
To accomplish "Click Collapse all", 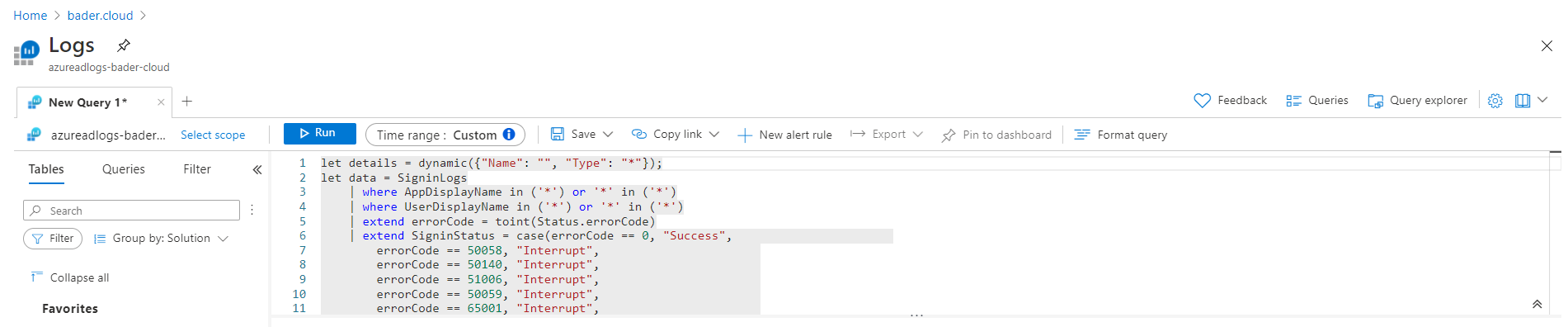I will click(x=70, y=277).
